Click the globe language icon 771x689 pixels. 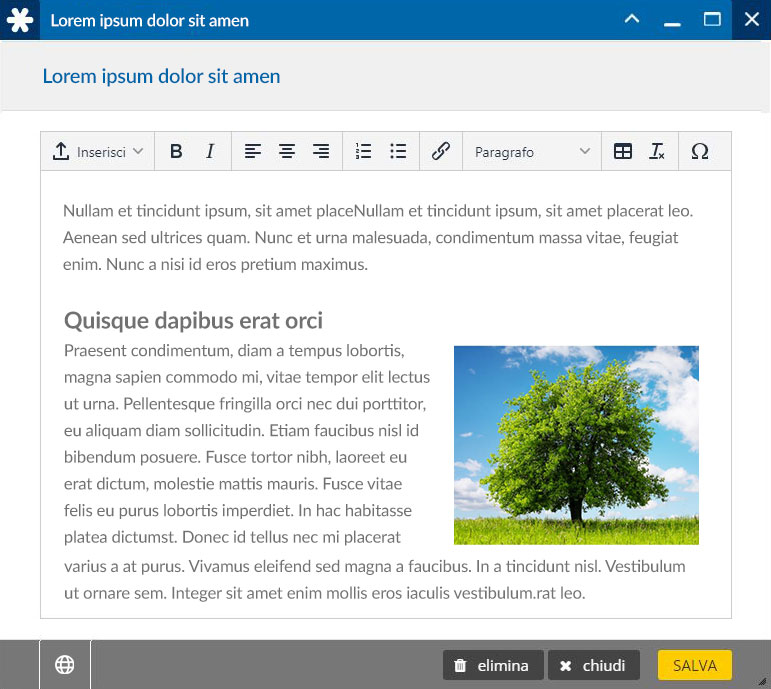point(65,665)
